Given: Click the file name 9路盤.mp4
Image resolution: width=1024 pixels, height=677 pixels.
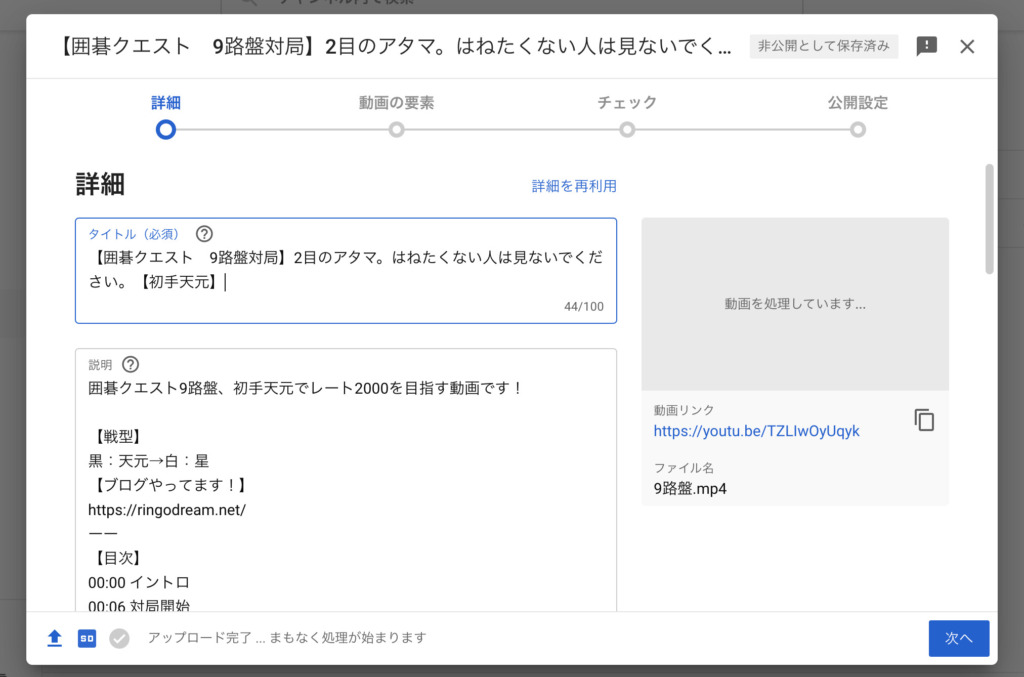Looking at the screenshot, I should click(690, 488).
